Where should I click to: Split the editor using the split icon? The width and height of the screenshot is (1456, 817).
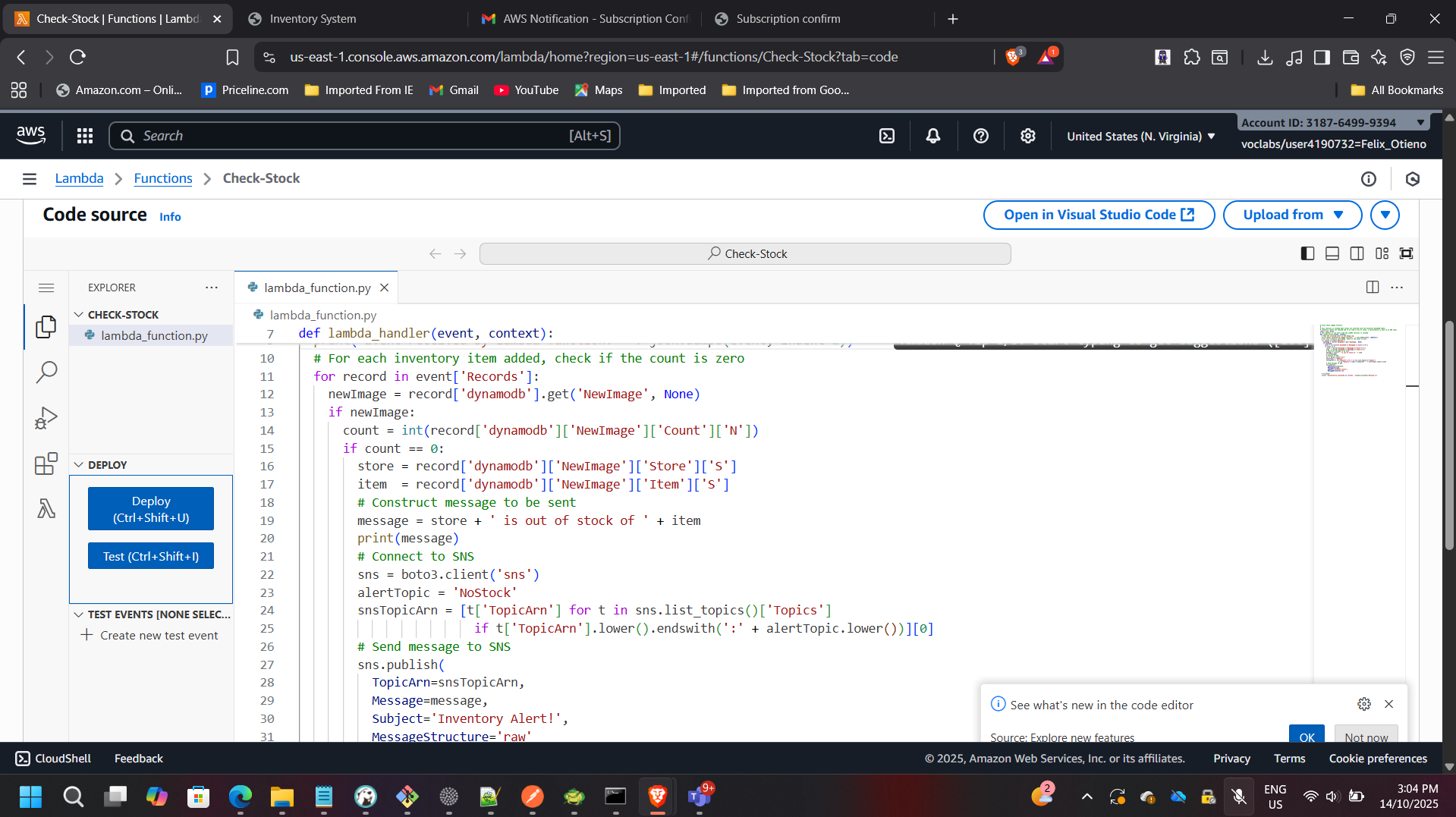click(x=1372, y=287)
